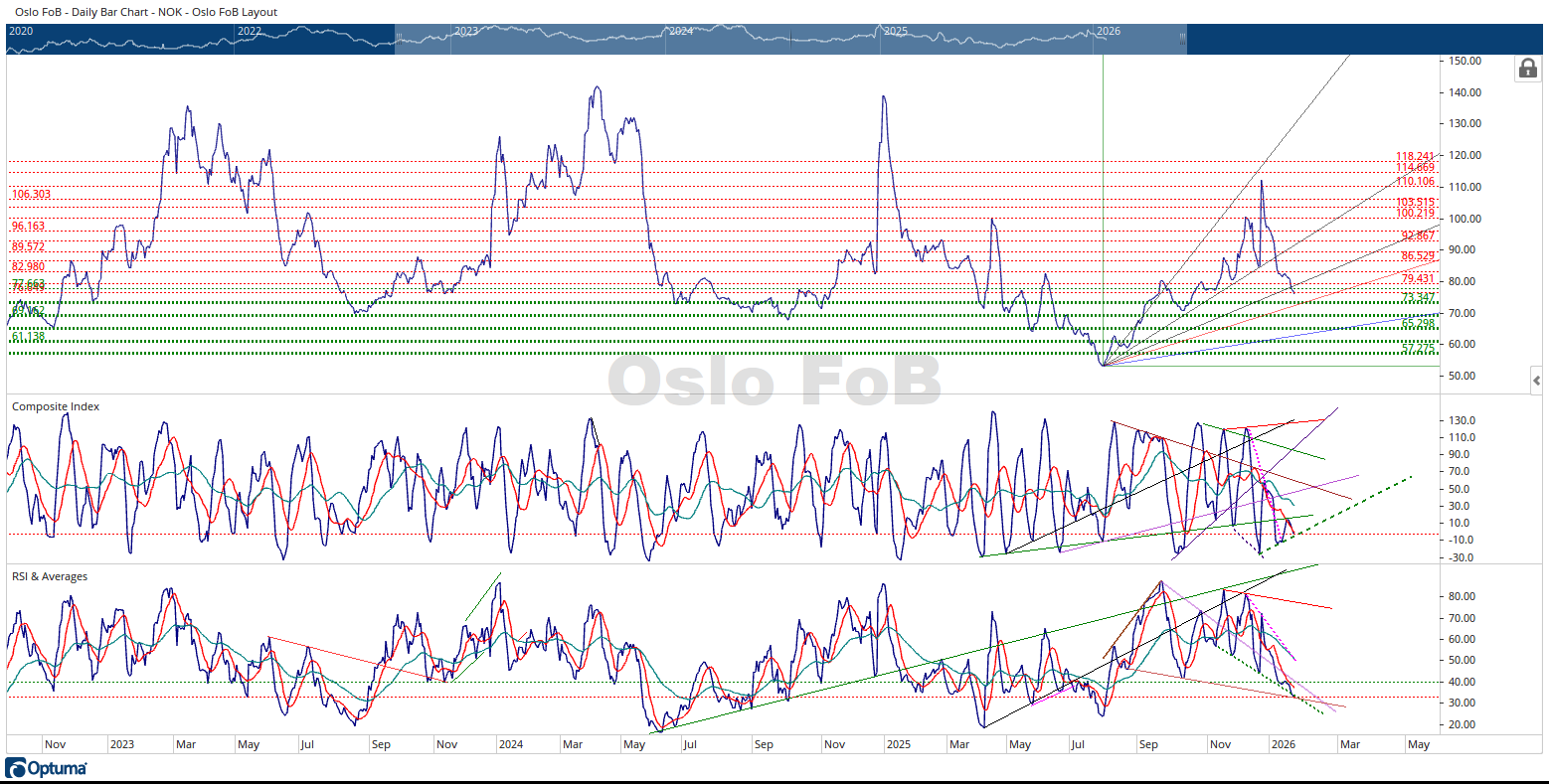The width and height of the screenshot is (1549, 784).
Task: Click the 118.241 red level label
Action: click(x=1415, y=157)
